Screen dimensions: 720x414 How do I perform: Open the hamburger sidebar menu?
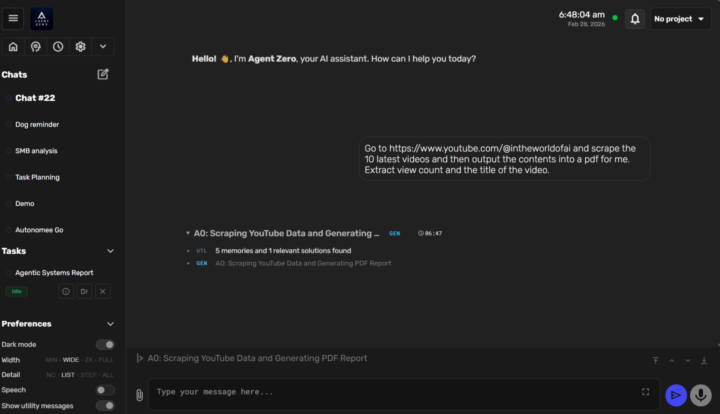(x=13, y=18)
